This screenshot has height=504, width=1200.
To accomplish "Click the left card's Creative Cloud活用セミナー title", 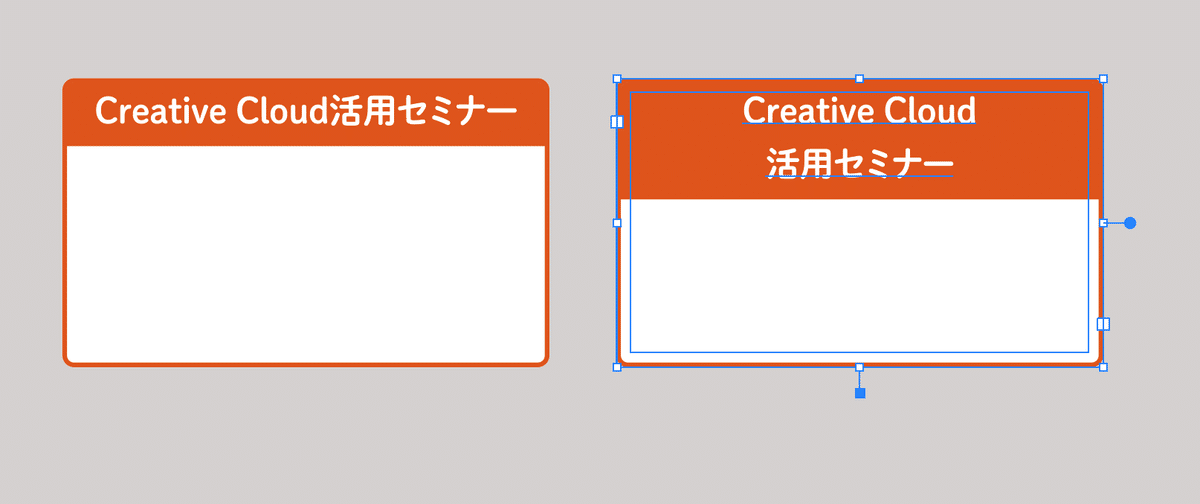I will pyautogui.click(x=306, y=112).
